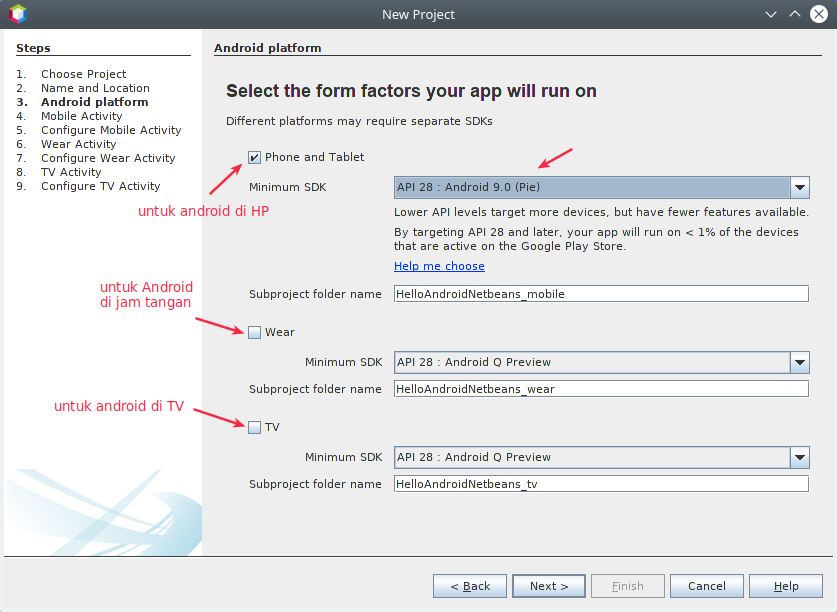Click the HelloAndroidNetbeans_tv folder name field
Image resolution: width=837 pixels, height=612 pixels.
pos(600,483)
